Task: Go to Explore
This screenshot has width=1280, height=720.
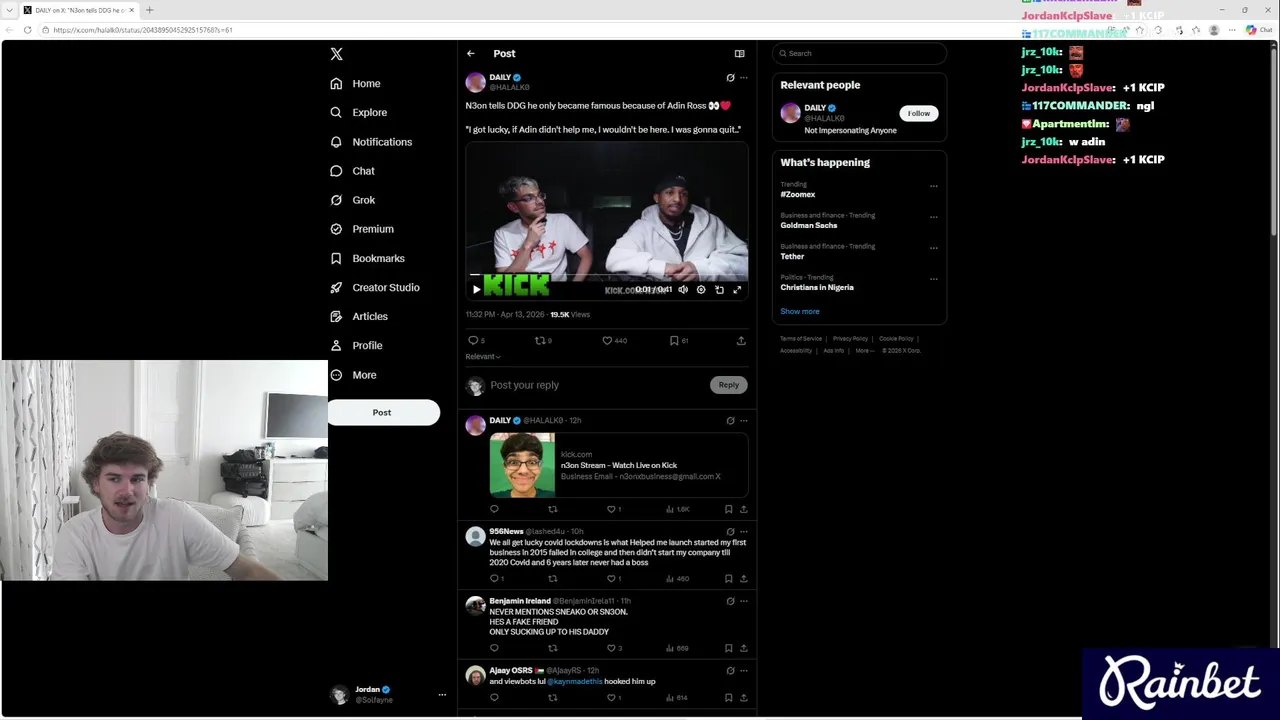Action: [358, 113]
